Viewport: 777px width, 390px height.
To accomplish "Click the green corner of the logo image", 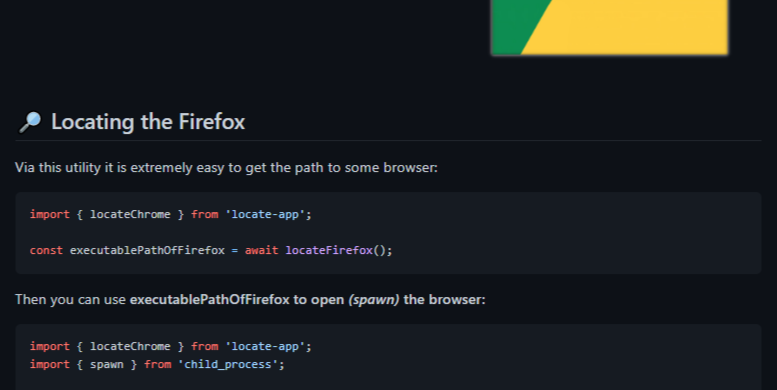I will click(510, 27).
